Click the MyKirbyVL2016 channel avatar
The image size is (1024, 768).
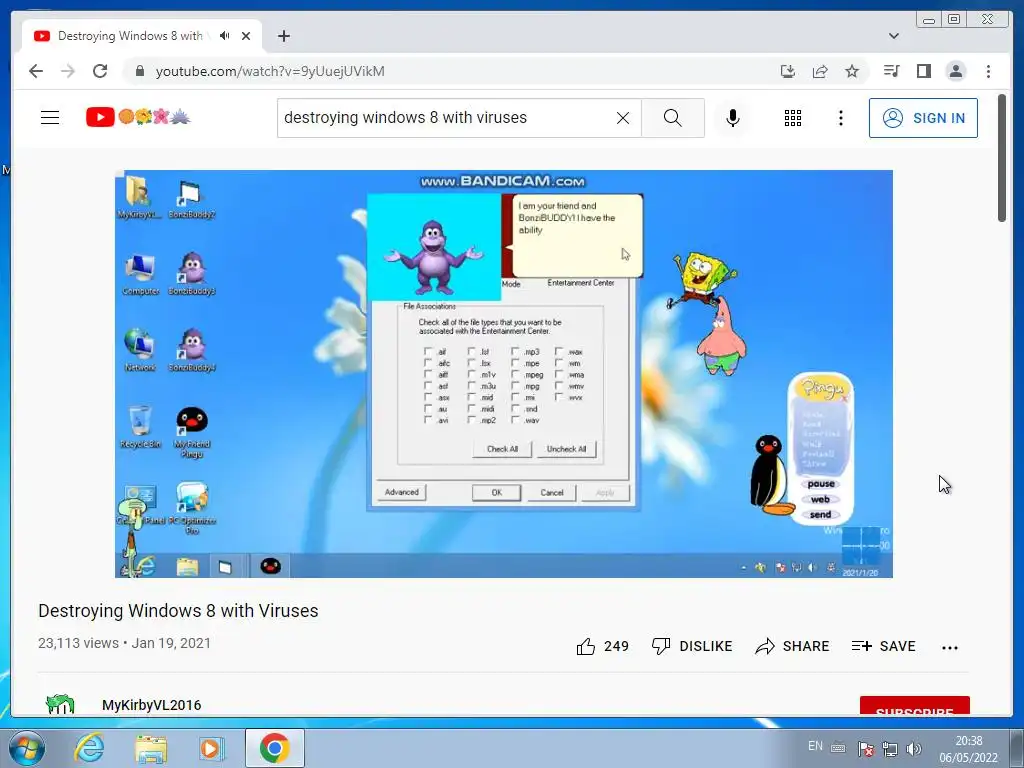click(60, 705)
